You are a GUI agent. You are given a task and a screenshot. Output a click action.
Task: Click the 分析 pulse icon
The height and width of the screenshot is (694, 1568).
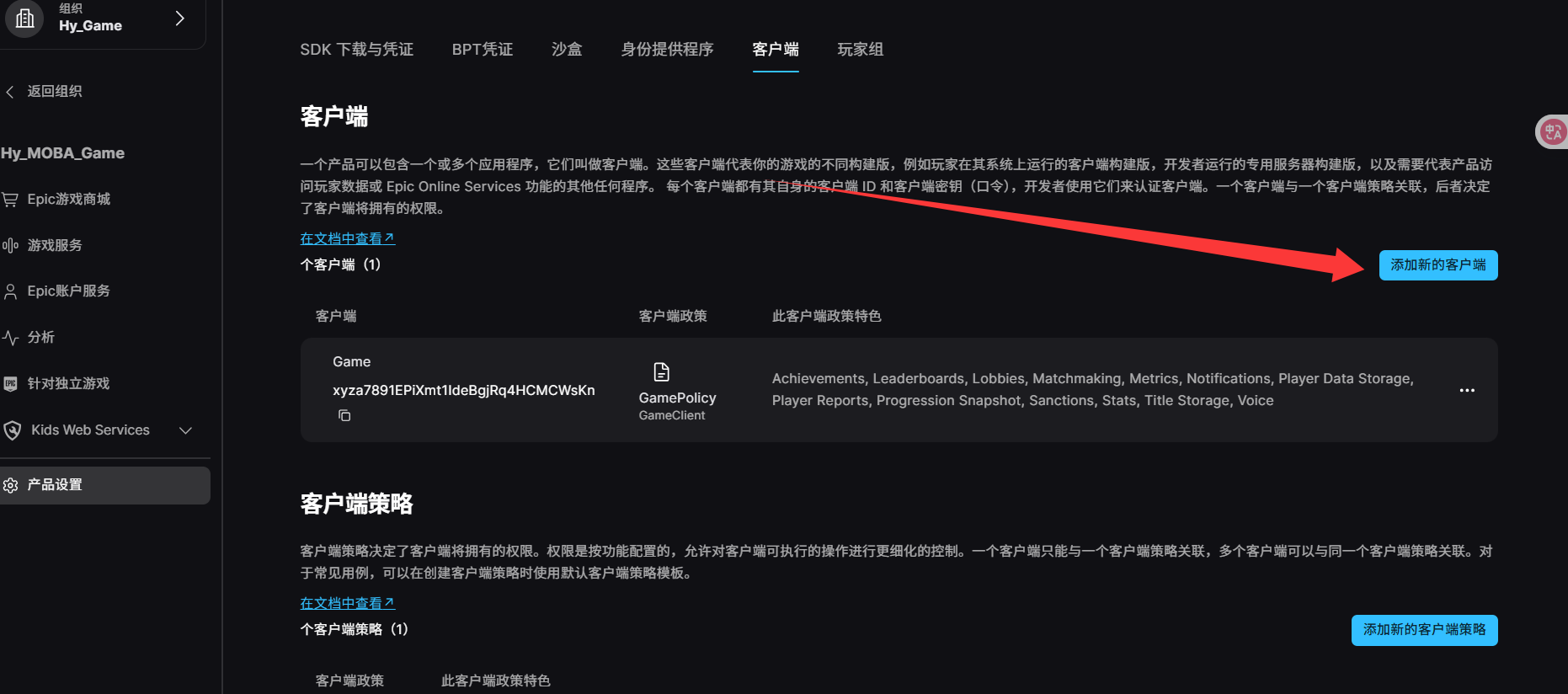coord(10,338)
